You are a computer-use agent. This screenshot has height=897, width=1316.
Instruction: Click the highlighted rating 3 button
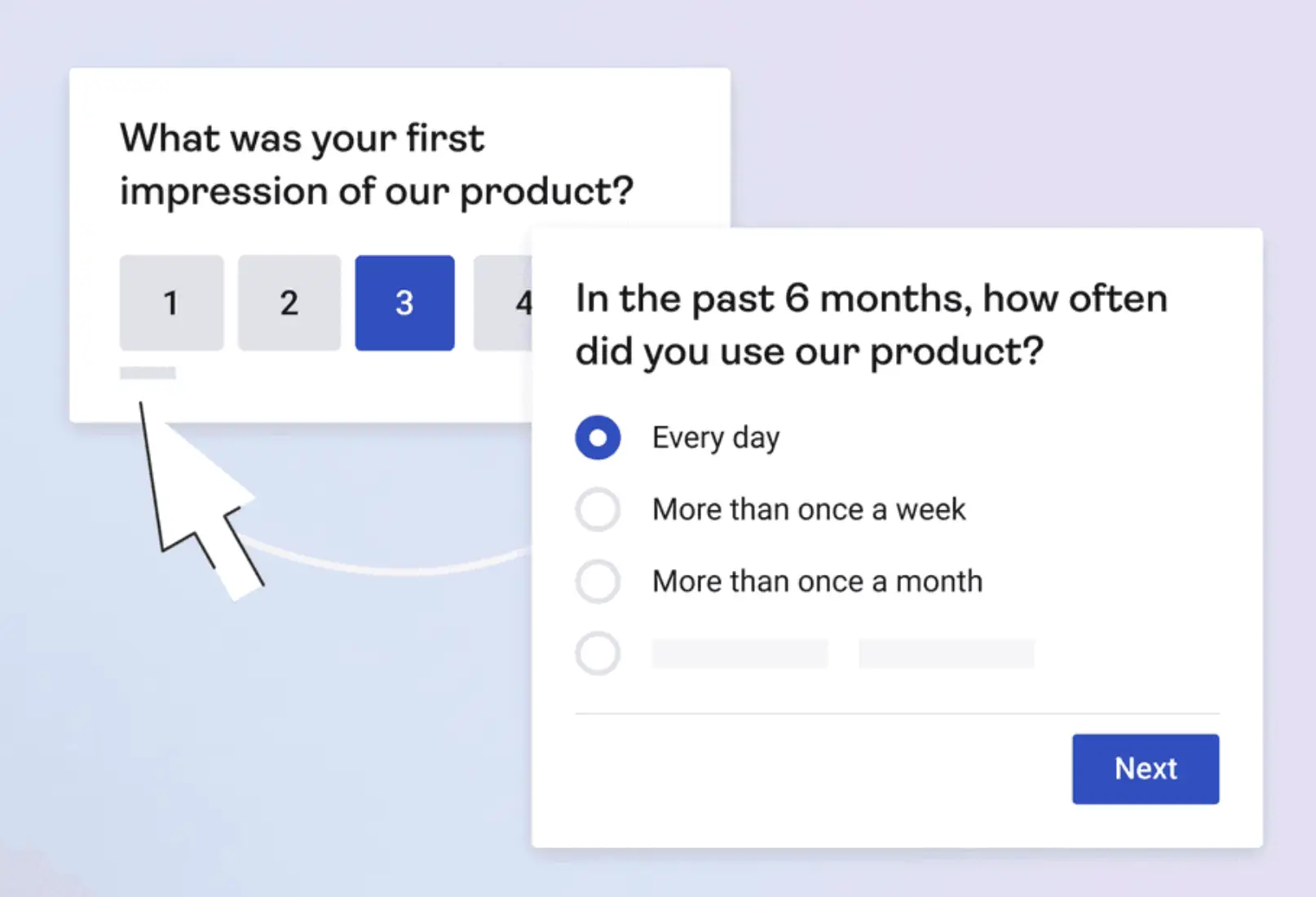[x=404, y=303]
